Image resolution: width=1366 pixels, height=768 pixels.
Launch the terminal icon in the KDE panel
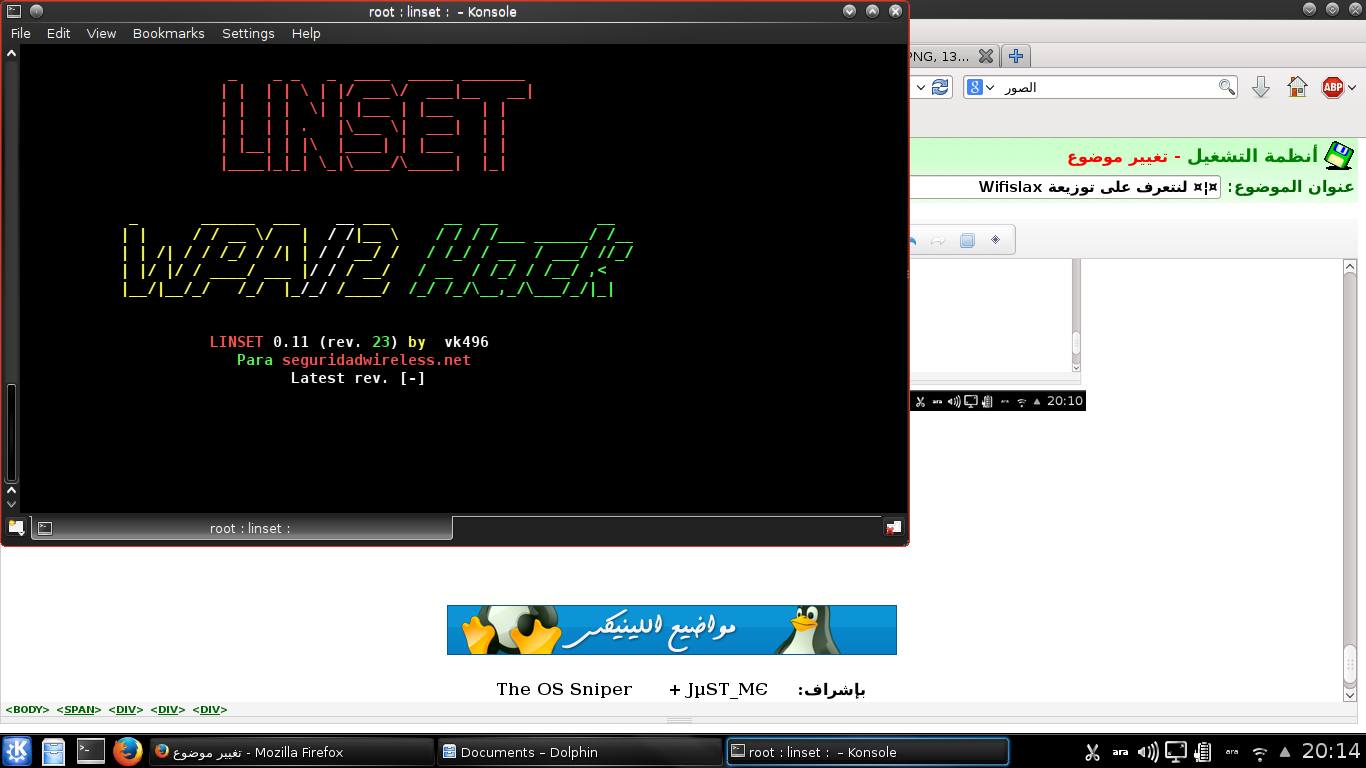(91, 751)
